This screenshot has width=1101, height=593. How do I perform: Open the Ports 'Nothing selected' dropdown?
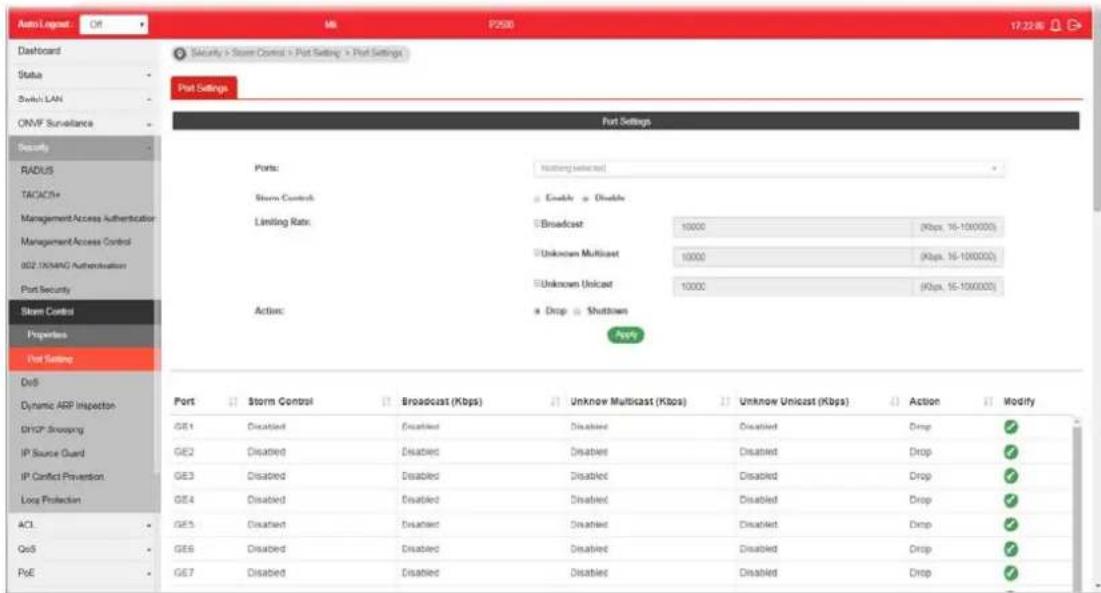768,168
